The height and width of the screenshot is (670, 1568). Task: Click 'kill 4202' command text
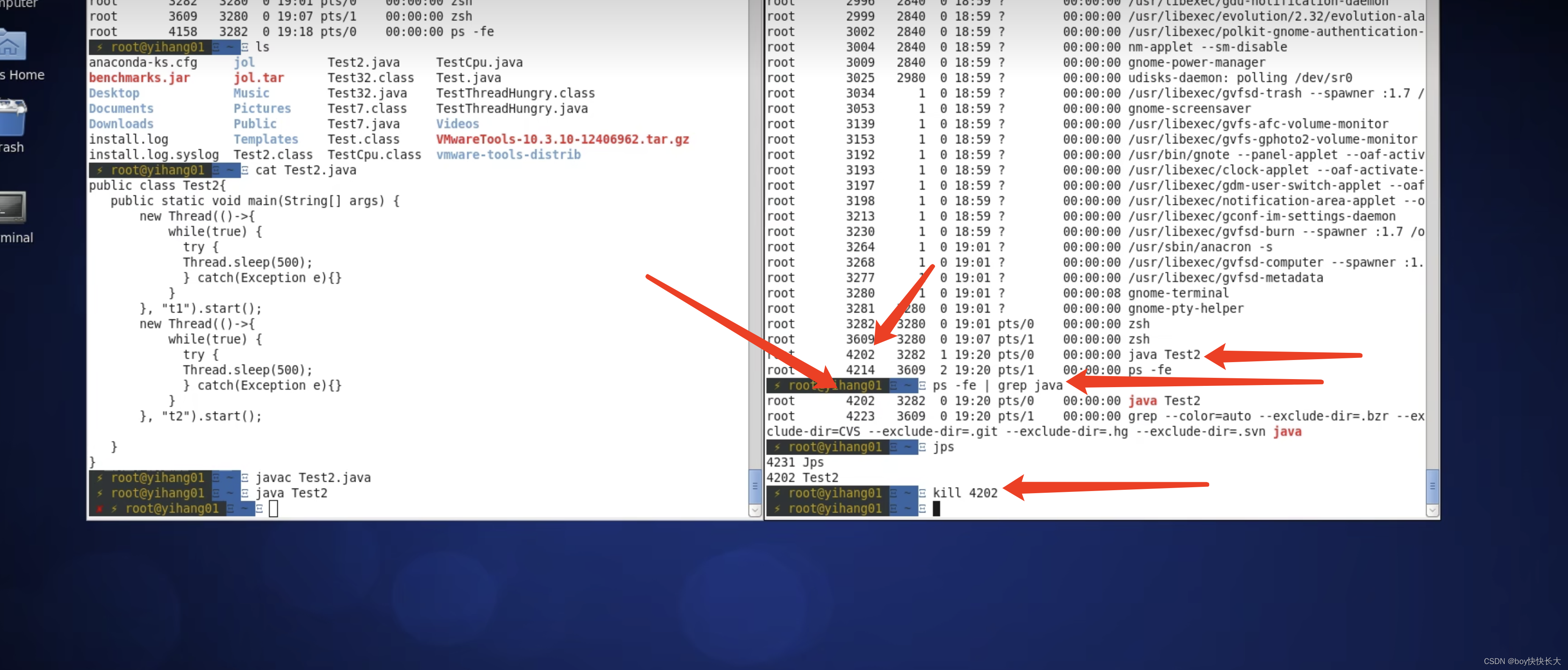click(x=965, y=493)
